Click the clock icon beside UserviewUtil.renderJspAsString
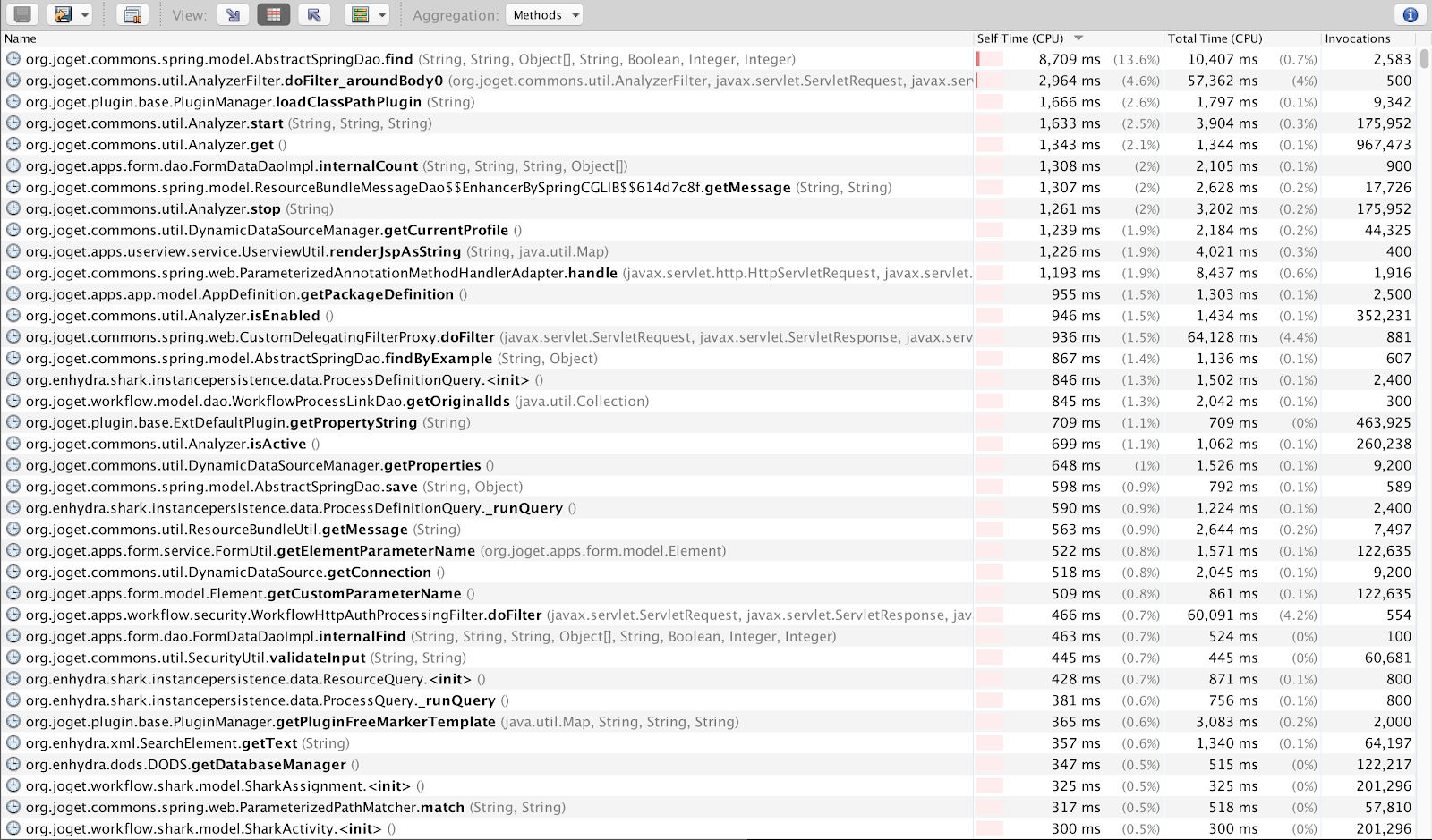Viewport: 1432px width, 840px height. [13, 251]
